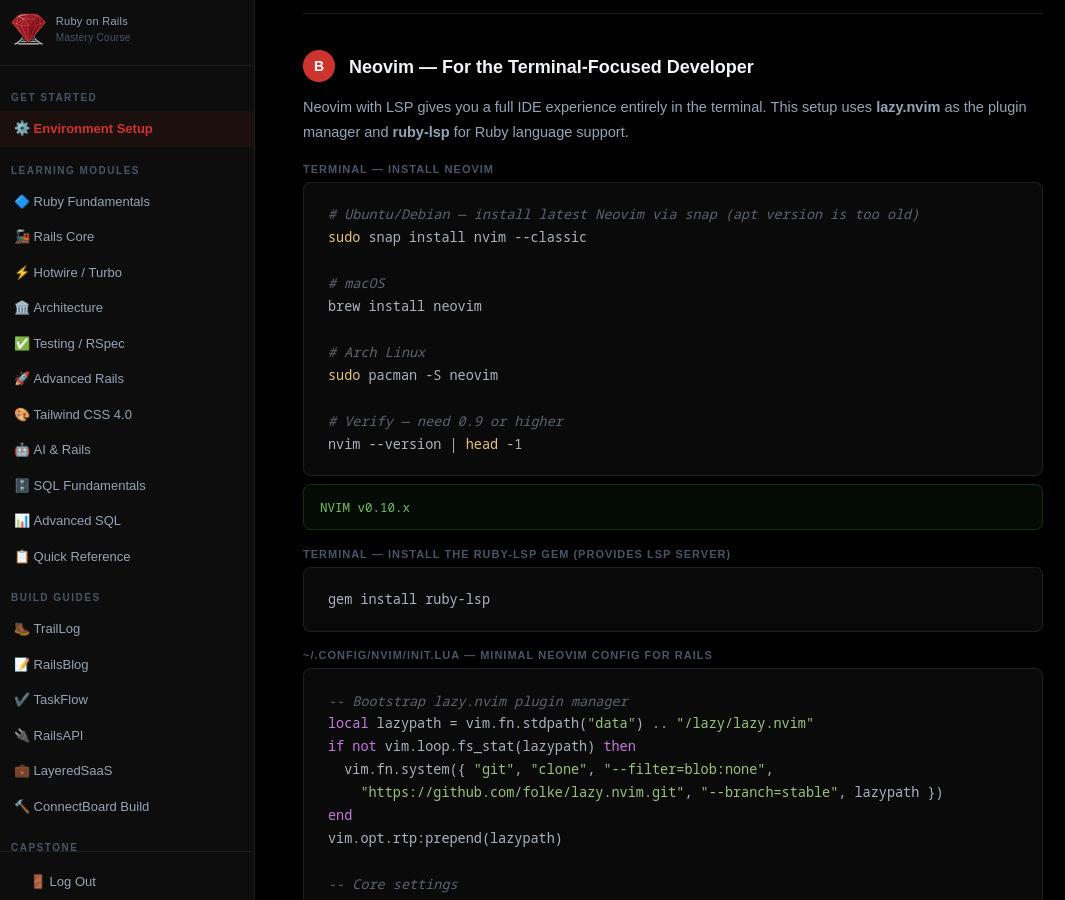Click the rocket icon for Advanced Rails
Viewport: 1065px width, 900px height.
pyautogui.click(x=22, y=378)
